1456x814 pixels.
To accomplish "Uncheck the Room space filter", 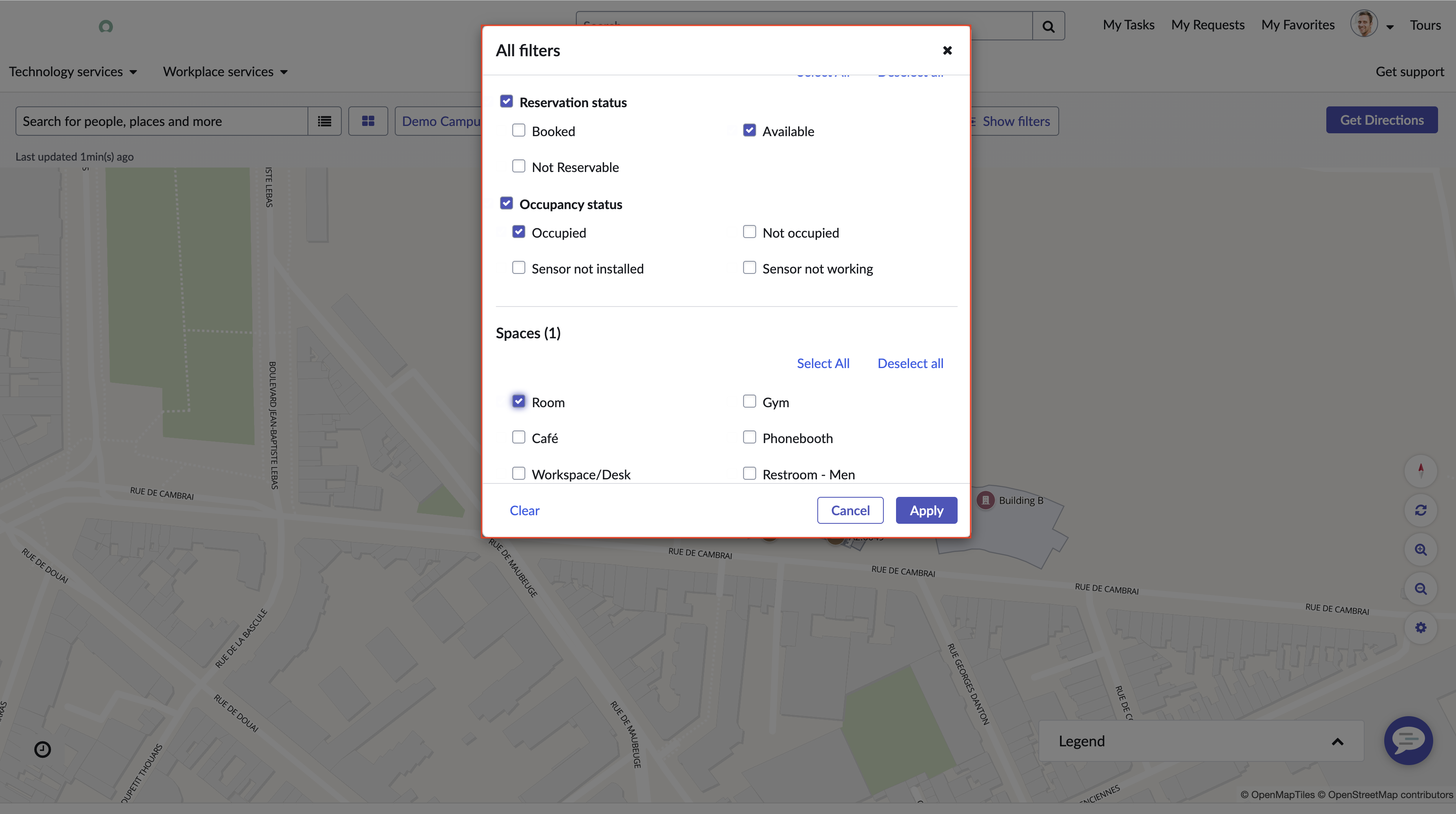I will 518,401.
